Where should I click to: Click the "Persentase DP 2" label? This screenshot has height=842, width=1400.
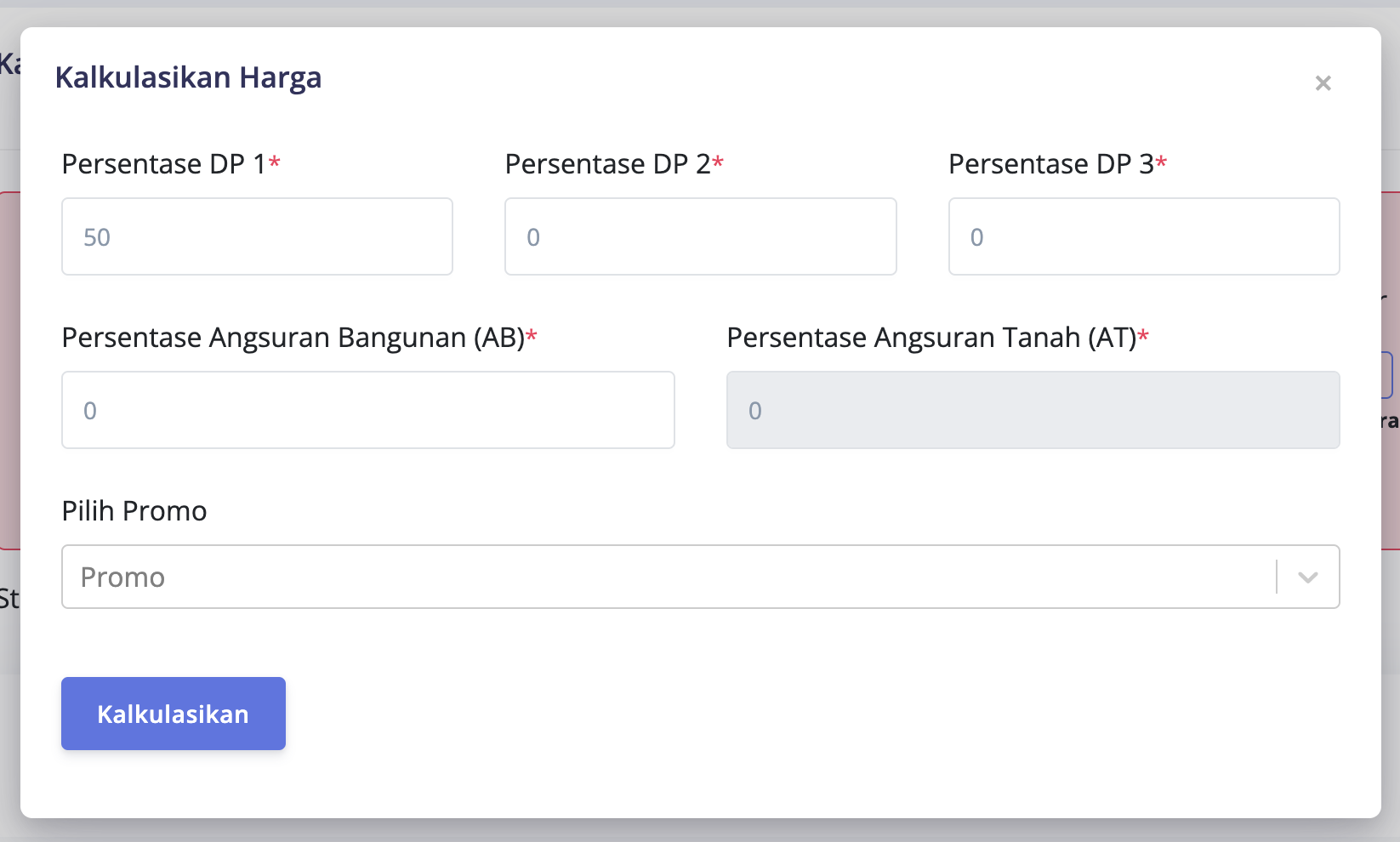point(607,164)
